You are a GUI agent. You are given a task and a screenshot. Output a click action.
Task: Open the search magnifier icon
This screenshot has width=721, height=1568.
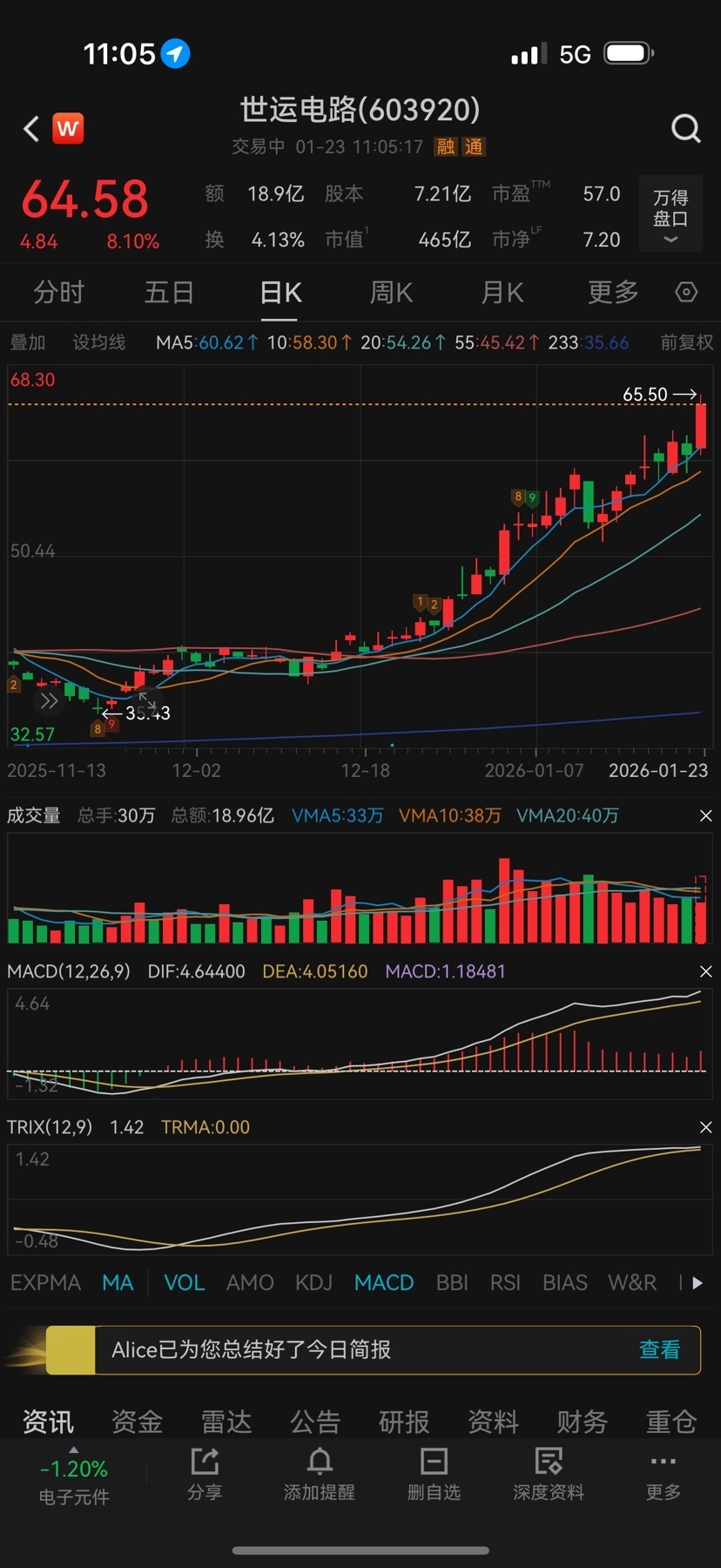pos(685,129)
